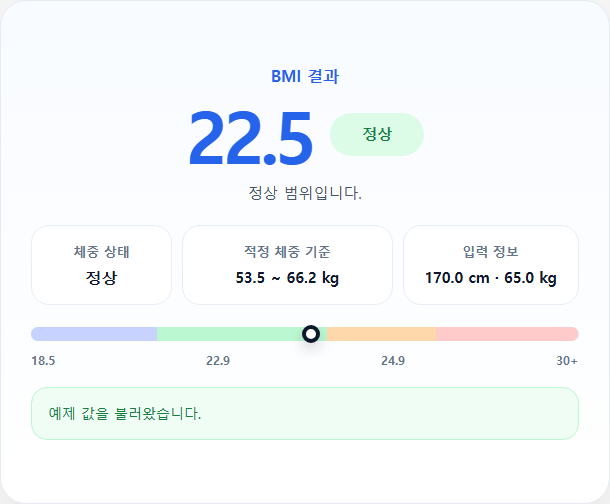Click the 22.9 scale label
Image resolution: width=610 pixels, height=504 pixels.
click(218, 361)
